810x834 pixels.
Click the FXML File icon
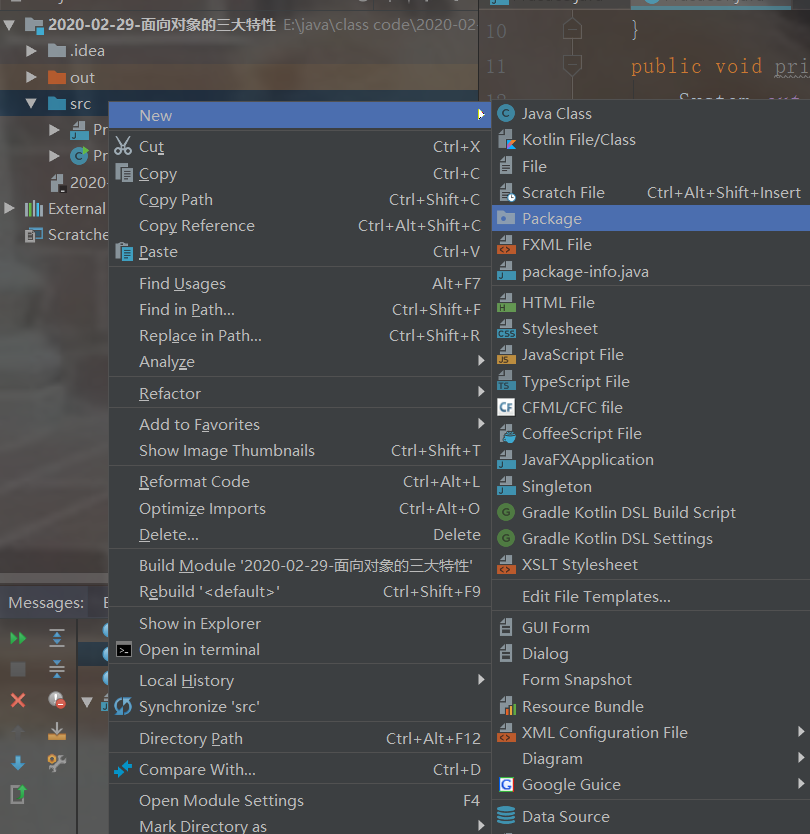[506, 245]
